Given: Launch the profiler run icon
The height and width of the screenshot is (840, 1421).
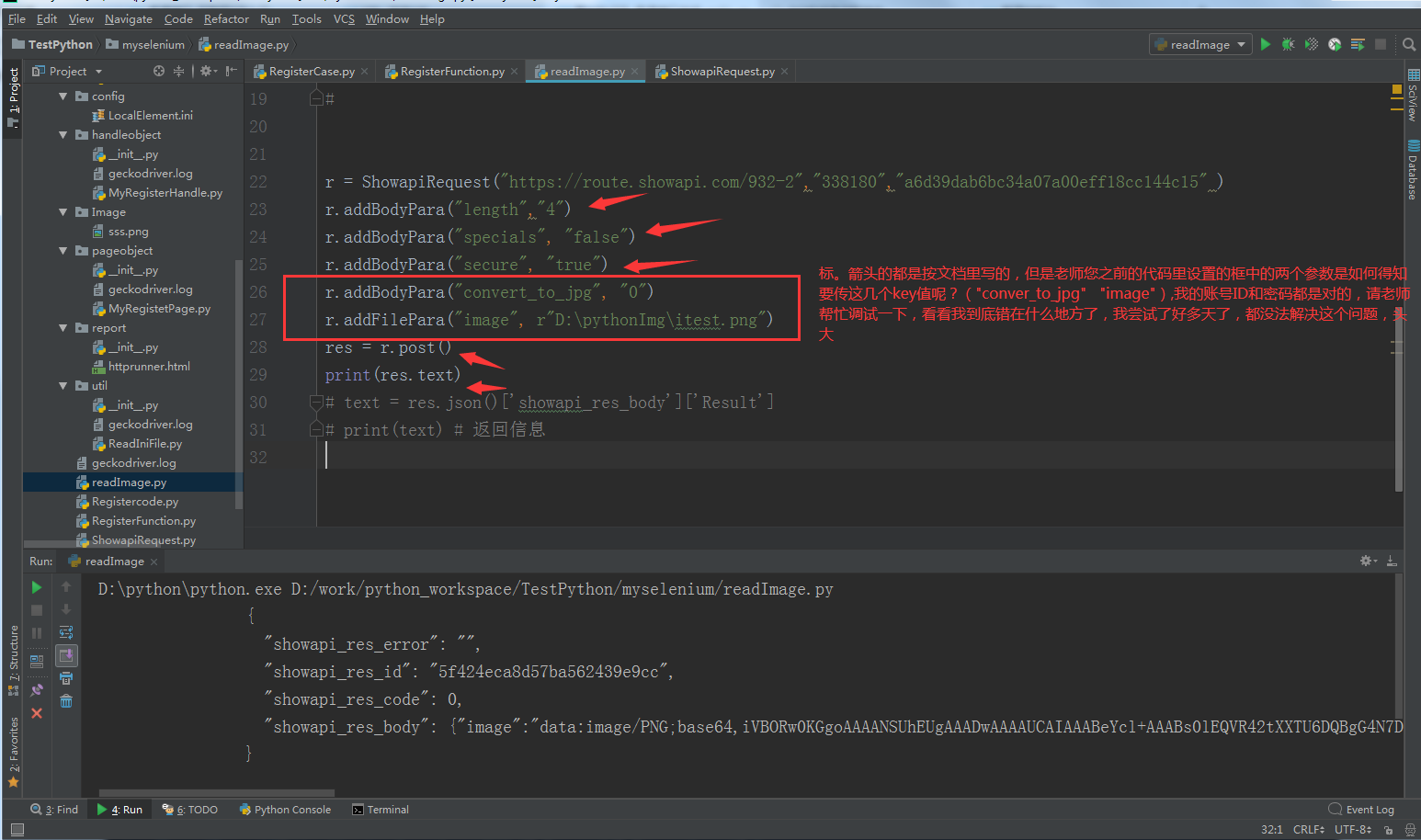Looking at the screenshot, I should click(x=1335, y=44).
